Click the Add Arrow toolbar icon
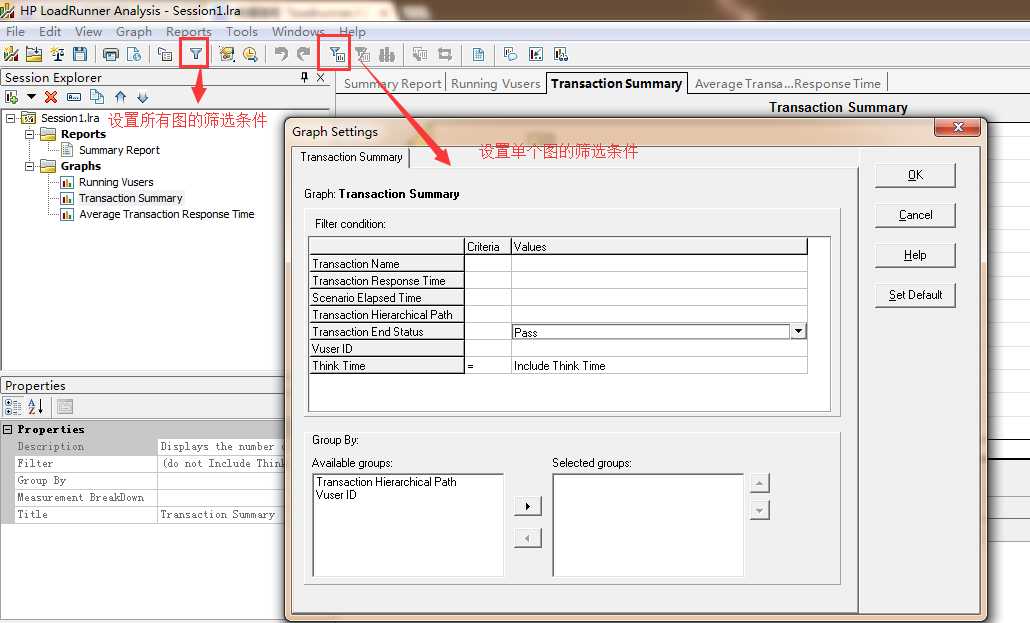The image size is (1030, 623). point(536,55)
